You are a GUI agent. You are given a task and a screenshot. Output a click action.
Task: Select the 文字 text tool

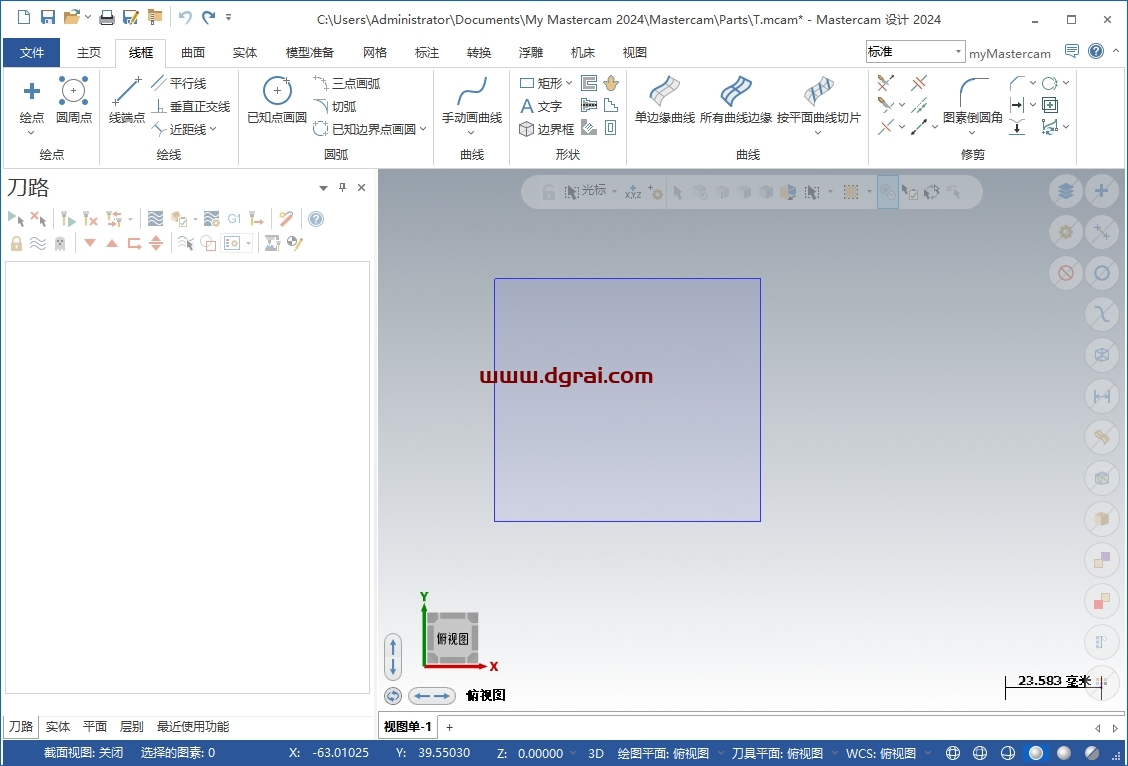(x=541, y=106)
